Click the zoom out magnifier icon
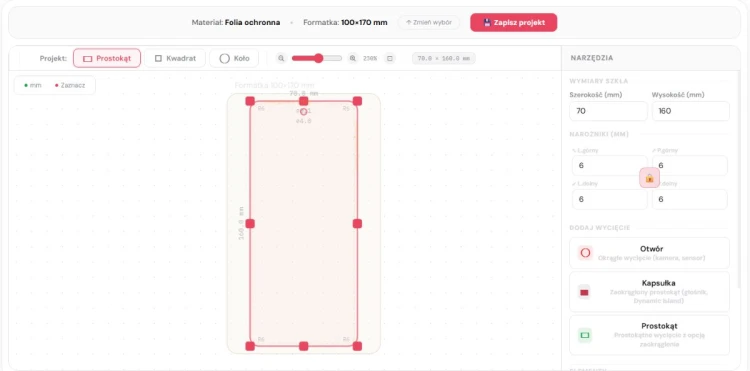The image size is (750, 371). point(281,58)
